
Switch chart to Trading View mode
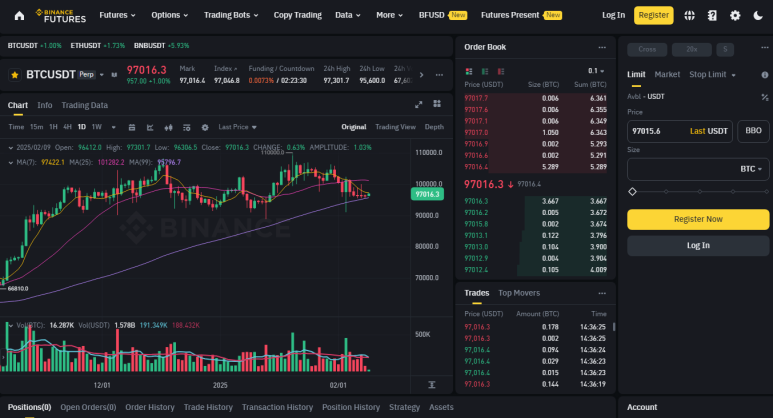395,127
